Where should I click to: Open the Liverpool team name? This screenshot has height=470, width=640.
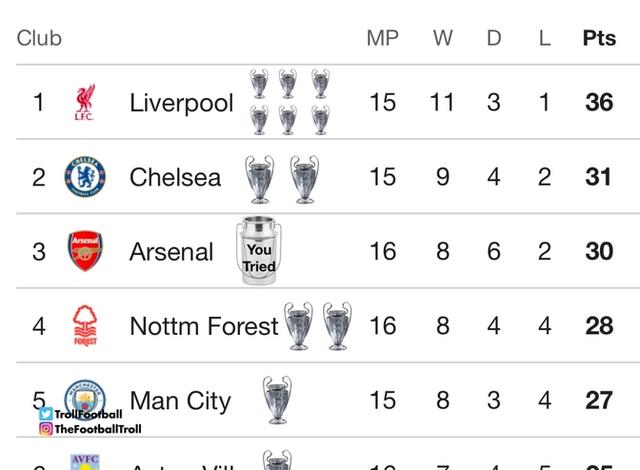click(182, 103)
